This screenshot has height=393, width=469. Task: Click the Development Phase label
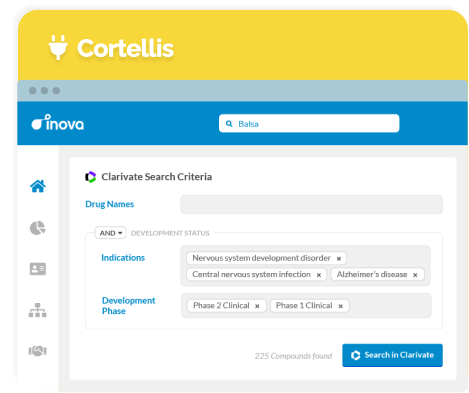click(128, 306)
